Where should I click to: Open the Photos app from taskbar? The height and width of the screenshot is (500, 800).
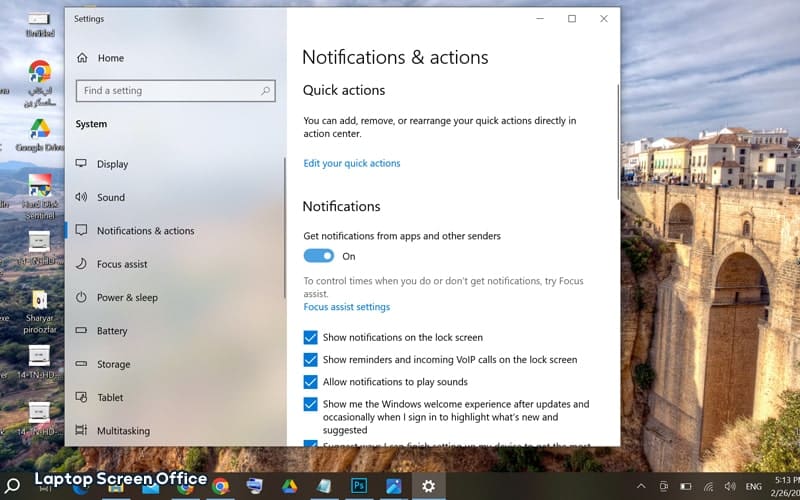(x=393, y=486)
